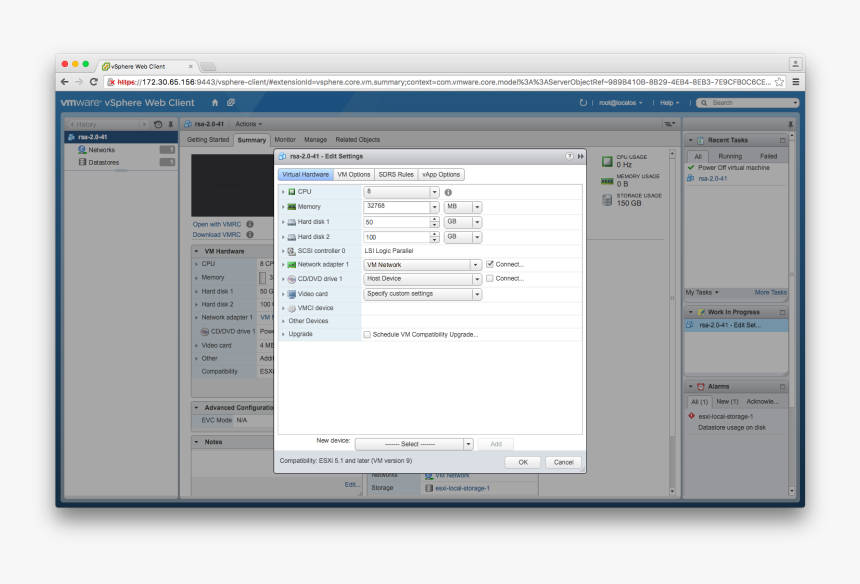Click the browser bookmark star icon
Viewport: 860px width, 584px height.
pyautogui.click(x=779, y=82)
